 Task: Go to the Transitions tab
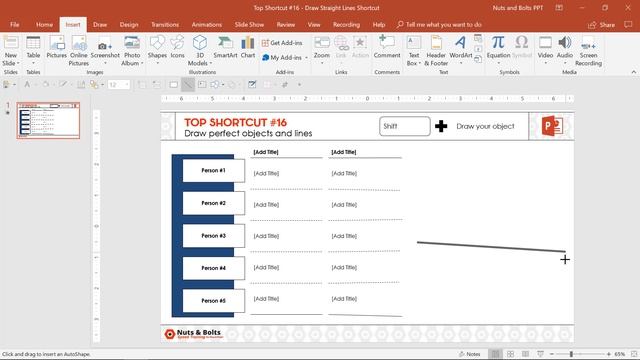click(165, 24)
